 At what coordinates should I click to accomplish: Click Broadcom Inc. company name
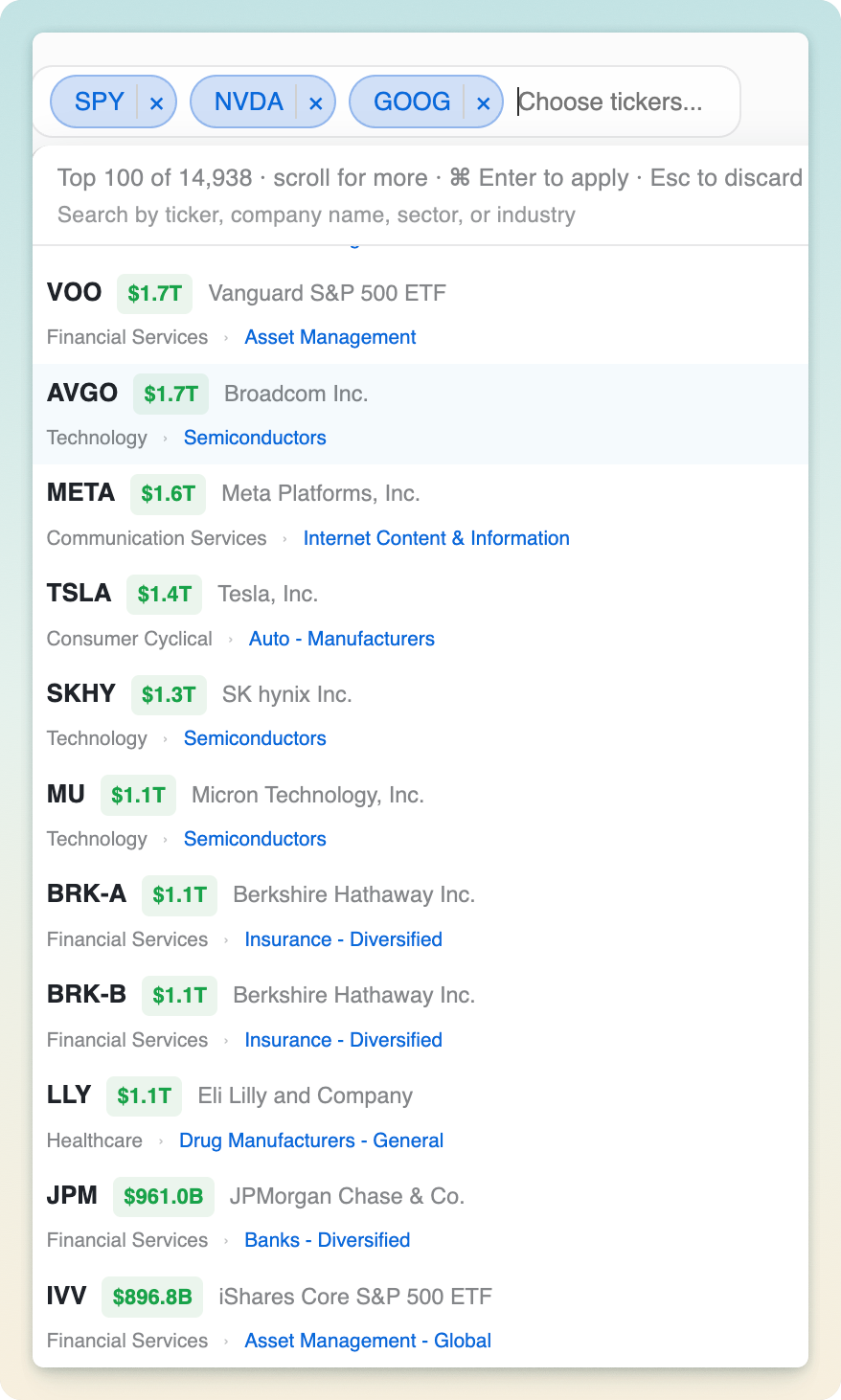coord(296,394)
